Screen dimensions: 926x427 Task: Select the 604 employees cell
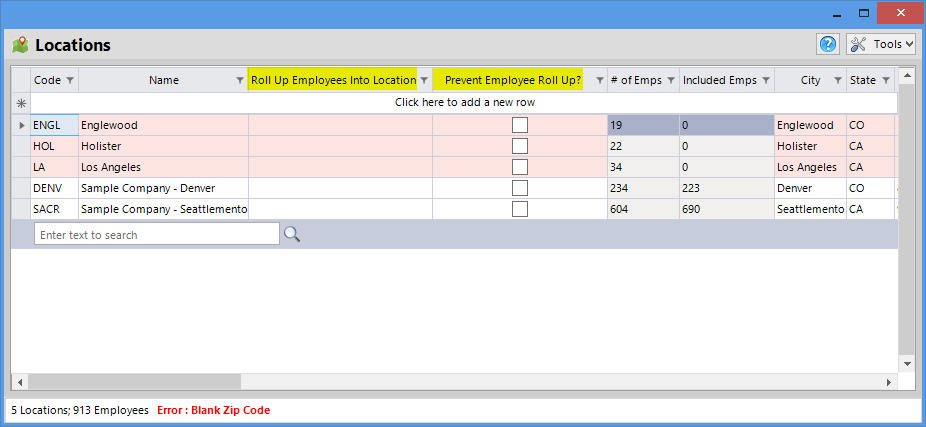[x=643, y=209]
